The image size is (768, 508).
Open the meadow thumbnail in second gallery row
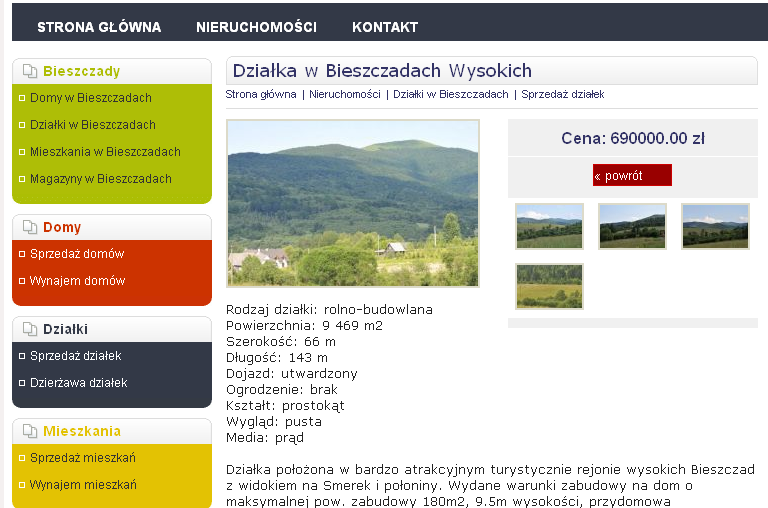[x=550, y=287]
